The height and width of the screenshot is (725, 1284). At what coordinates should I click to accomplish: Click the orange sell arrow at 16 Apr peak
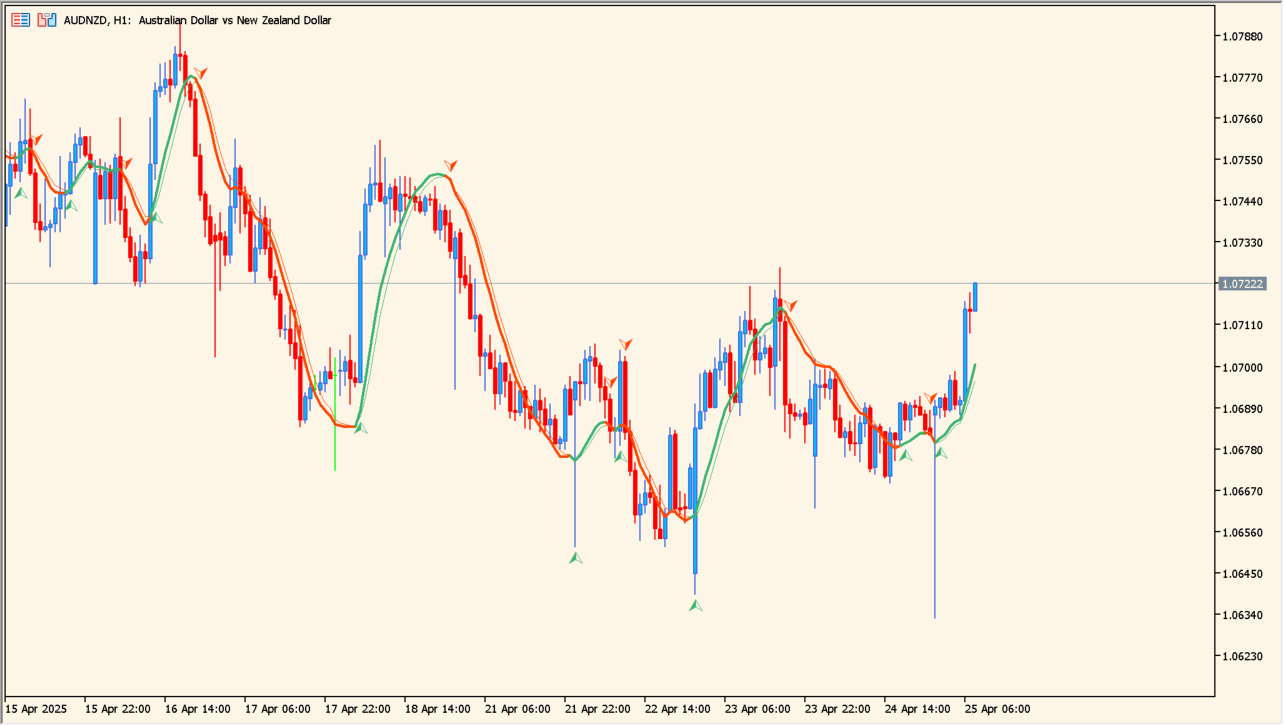tap(201, 73)
